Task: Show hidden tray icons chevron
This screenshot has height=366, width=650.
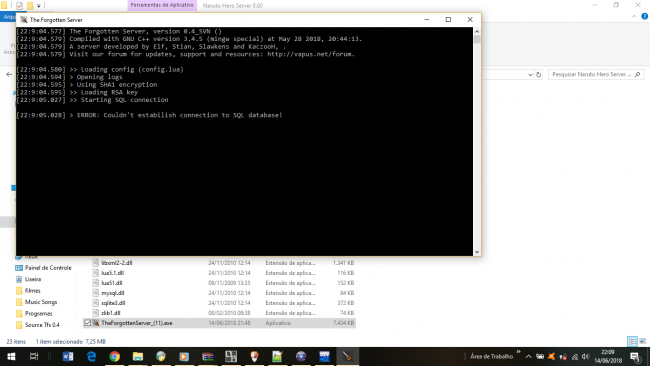Action: pos(529,356)
